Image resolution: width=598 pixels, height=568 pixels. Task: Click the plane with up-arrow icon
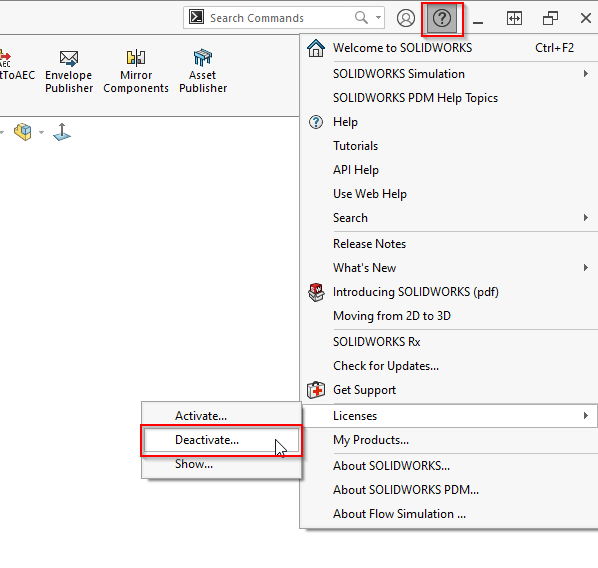(62, 132)
